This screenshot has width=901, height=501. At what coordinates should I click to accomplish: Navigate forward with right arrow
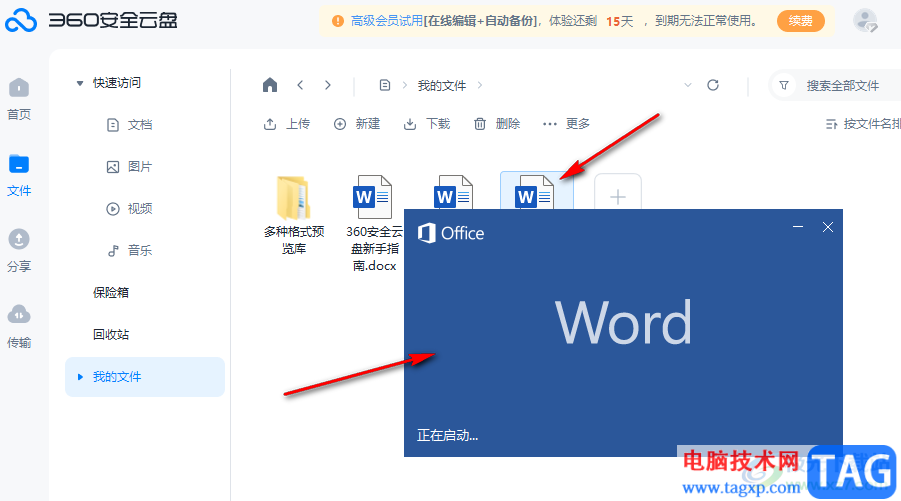pyautogui.click(x=328, y=85)
